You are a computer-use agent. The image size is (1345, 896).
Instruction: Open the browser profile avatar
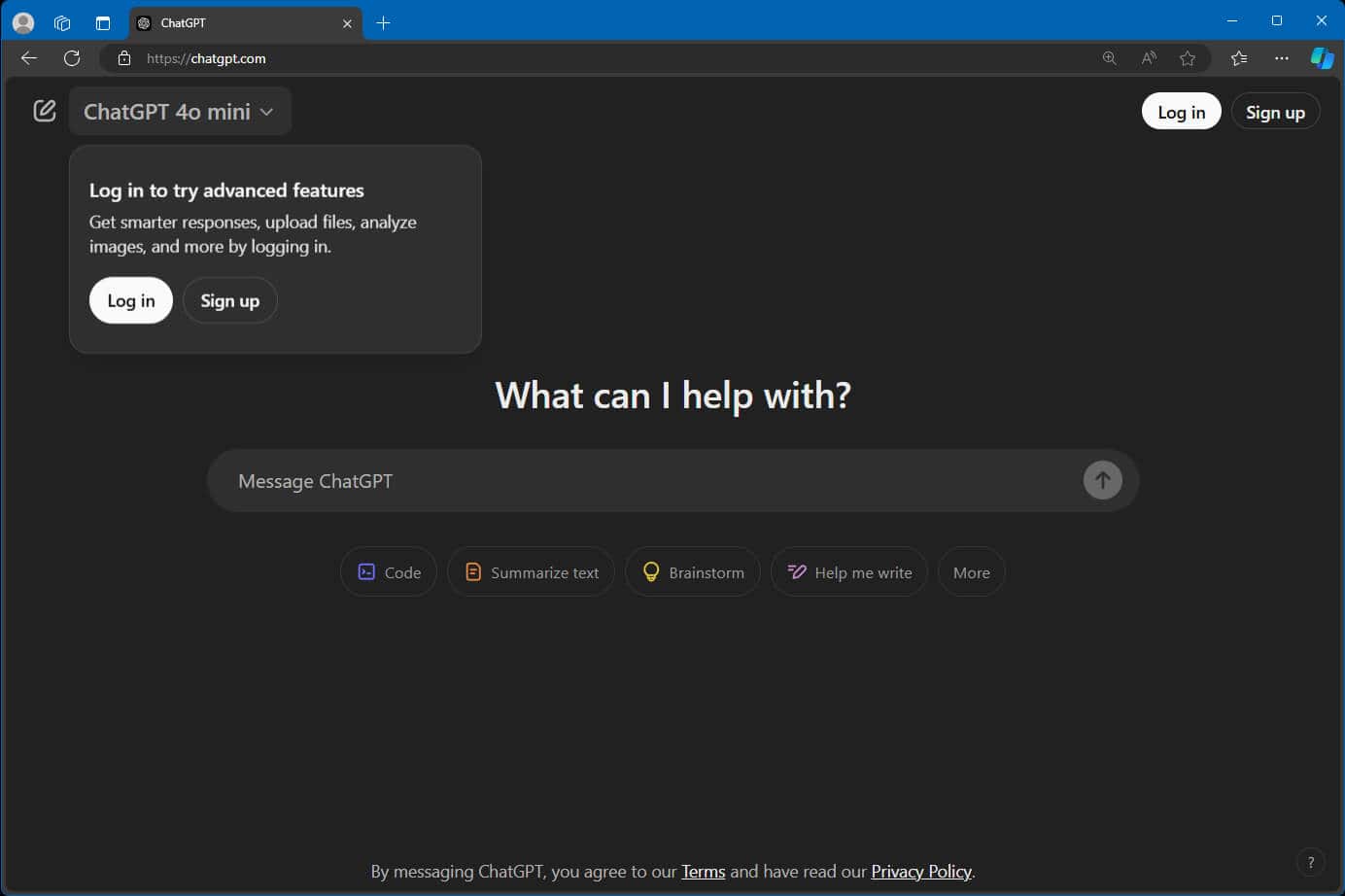point(23,22)
